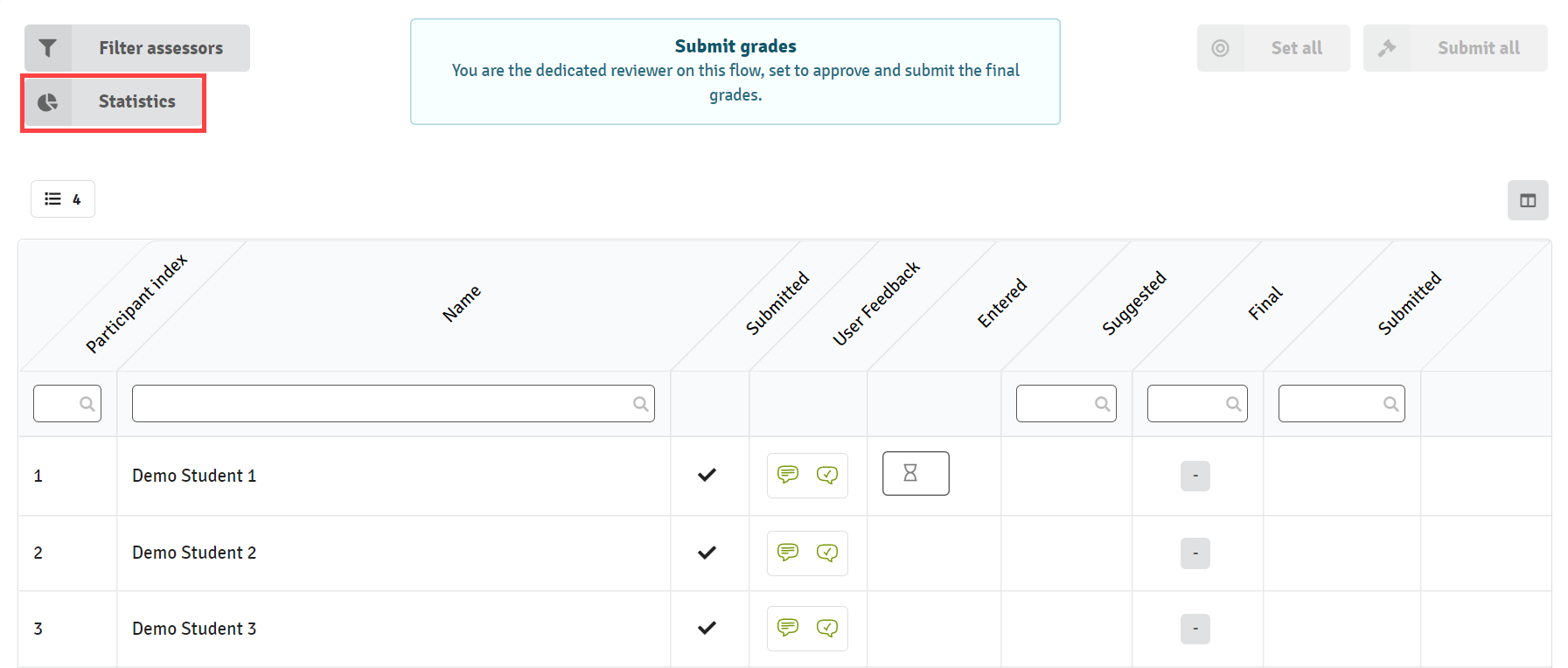Image resolution: width=1568 pixels, height=668 pixels.
Task: Focus the Suggested grade search field
Action: tap(1066, 403)
